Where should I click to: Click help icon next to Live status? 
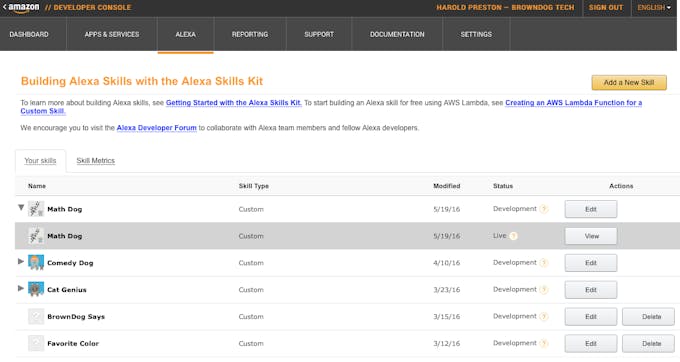(513, 236)
